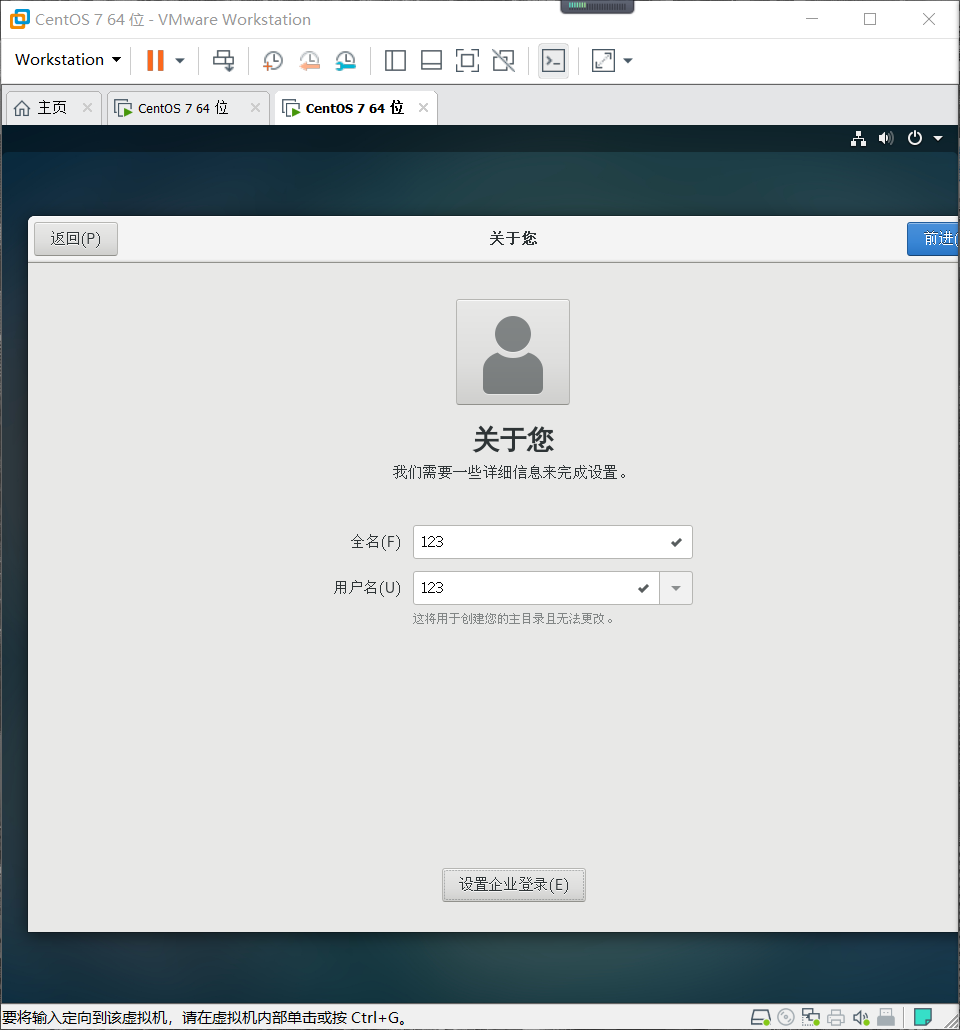The image size is (960, 1030).
Task: Click the network adapter status icon
Action: click(x=811, y=1018)
